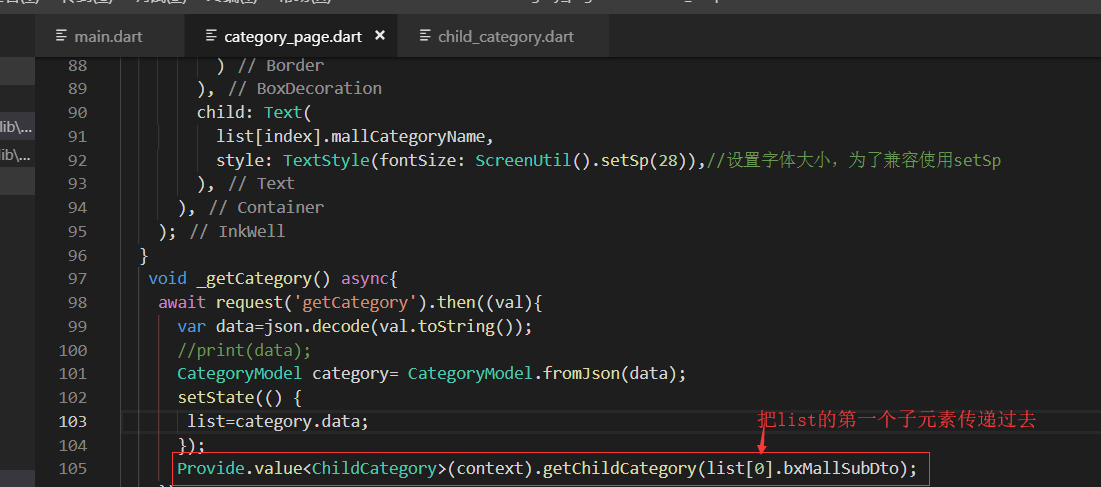Click the category_page.dart file icon

coord(211,36)
